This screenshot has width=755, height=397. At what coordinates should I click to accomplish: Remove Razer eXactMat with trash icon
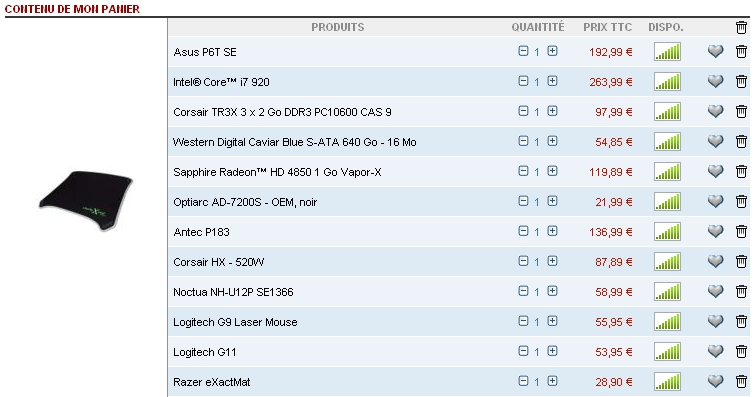tap(741, 382)
